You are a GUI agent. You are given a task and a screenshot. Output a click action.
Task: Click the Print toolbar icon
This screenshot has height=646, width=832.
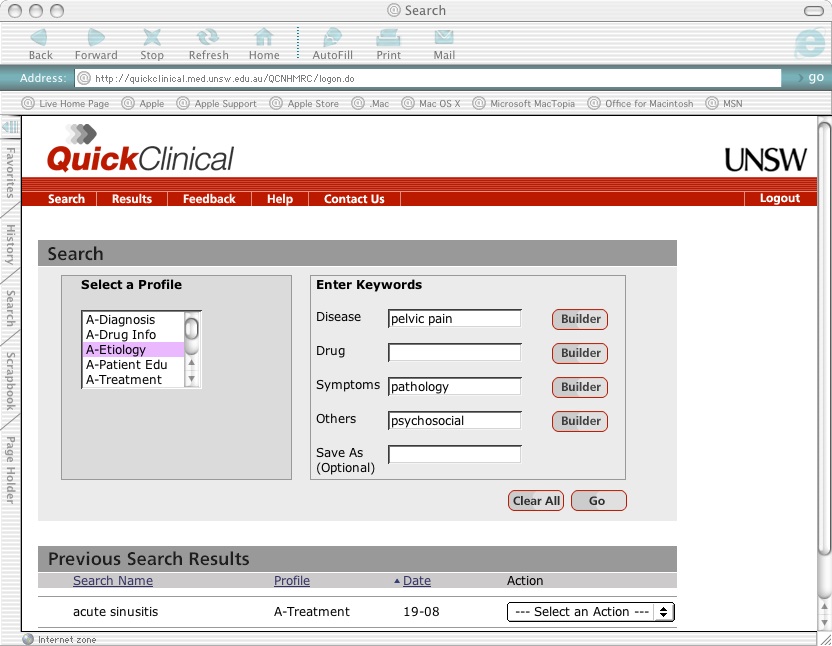[388, 38]
